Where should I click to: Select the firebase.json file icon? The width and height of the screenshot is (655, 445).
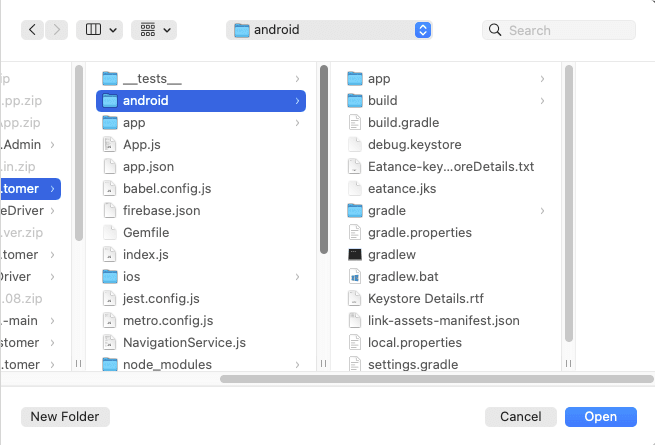pyautogui.click(x=110, y=211)
